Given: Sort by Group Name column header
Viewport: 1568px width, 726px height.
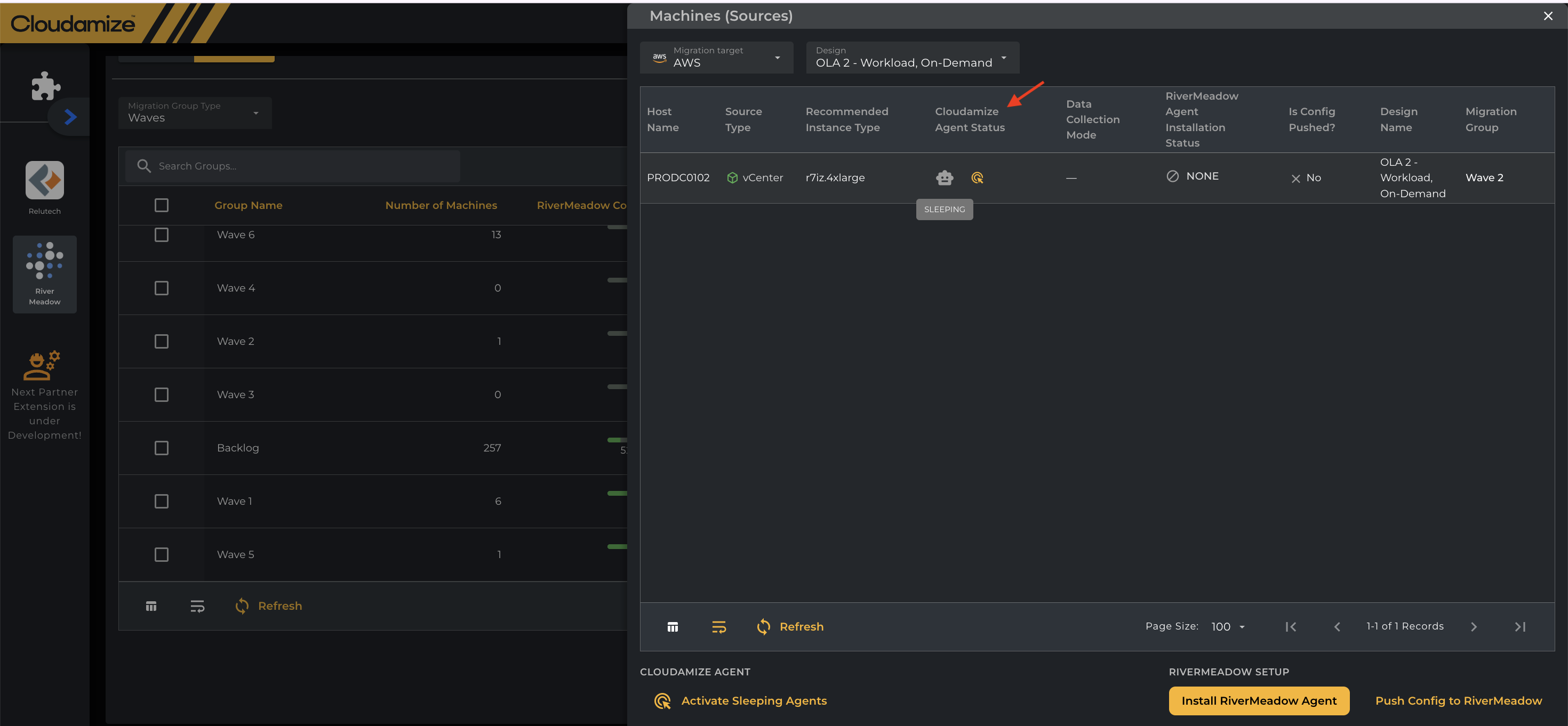Looking at the screenshot, I should [249, 206].
